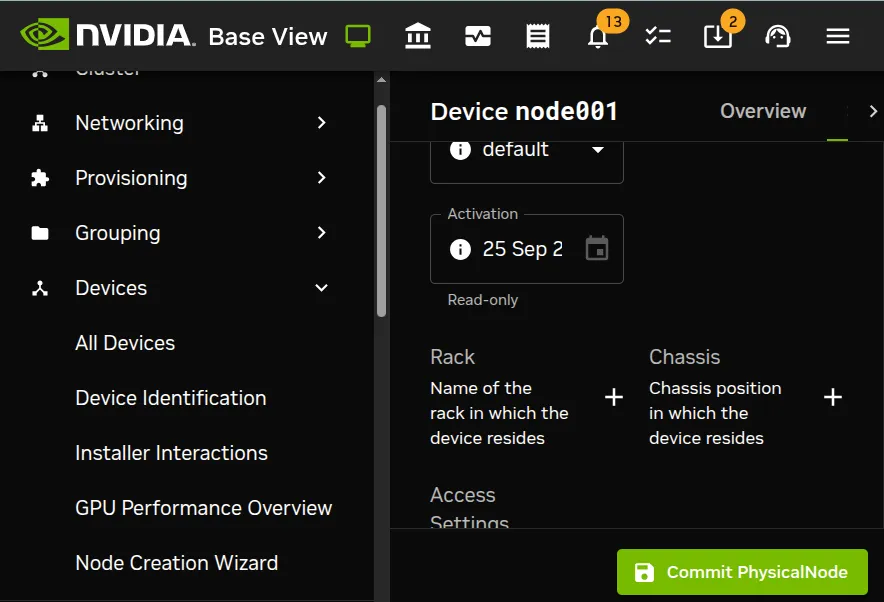Click the Activation date field

pos(527,249)
